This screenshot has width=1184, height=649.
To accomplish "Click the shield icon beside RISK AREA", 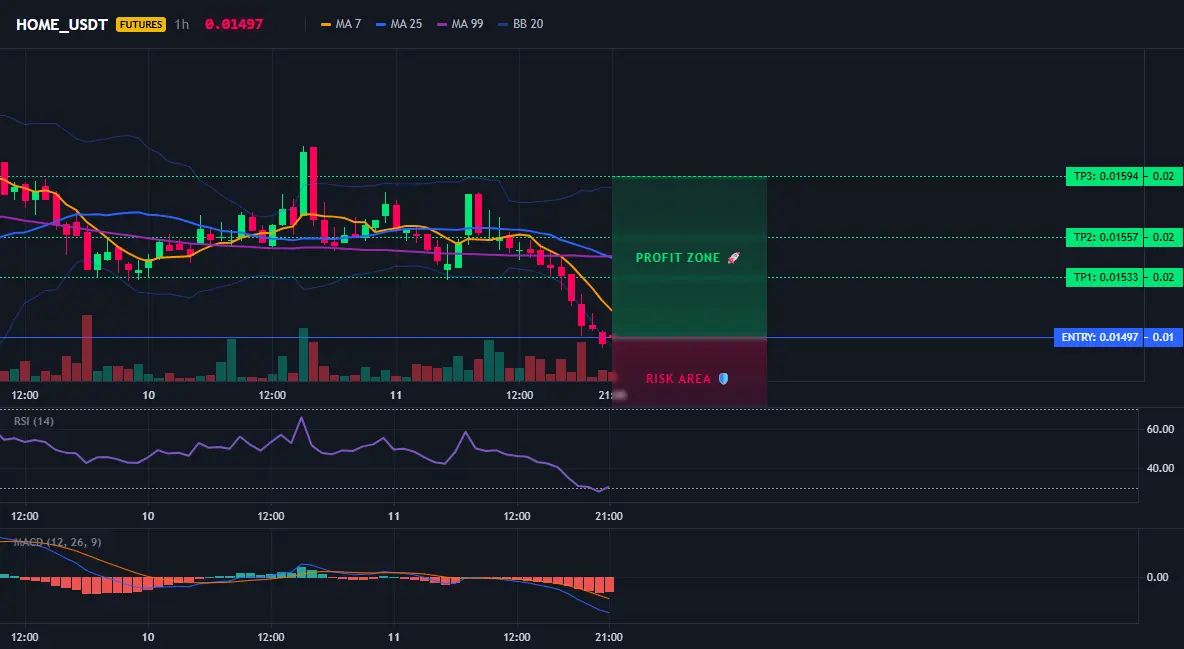I will coord(723,379).
